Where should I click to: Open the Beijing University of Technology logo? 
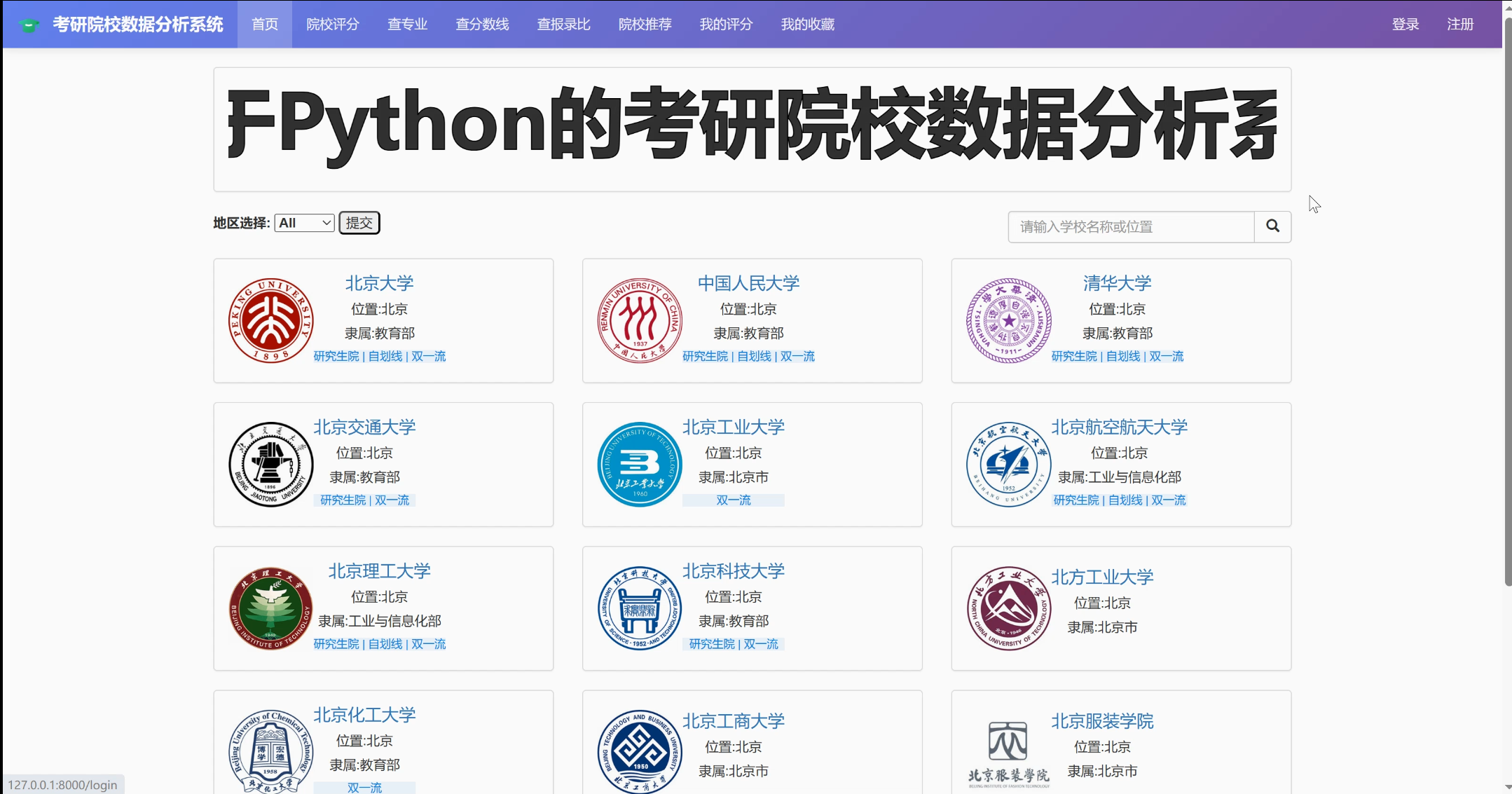(640, 465)
